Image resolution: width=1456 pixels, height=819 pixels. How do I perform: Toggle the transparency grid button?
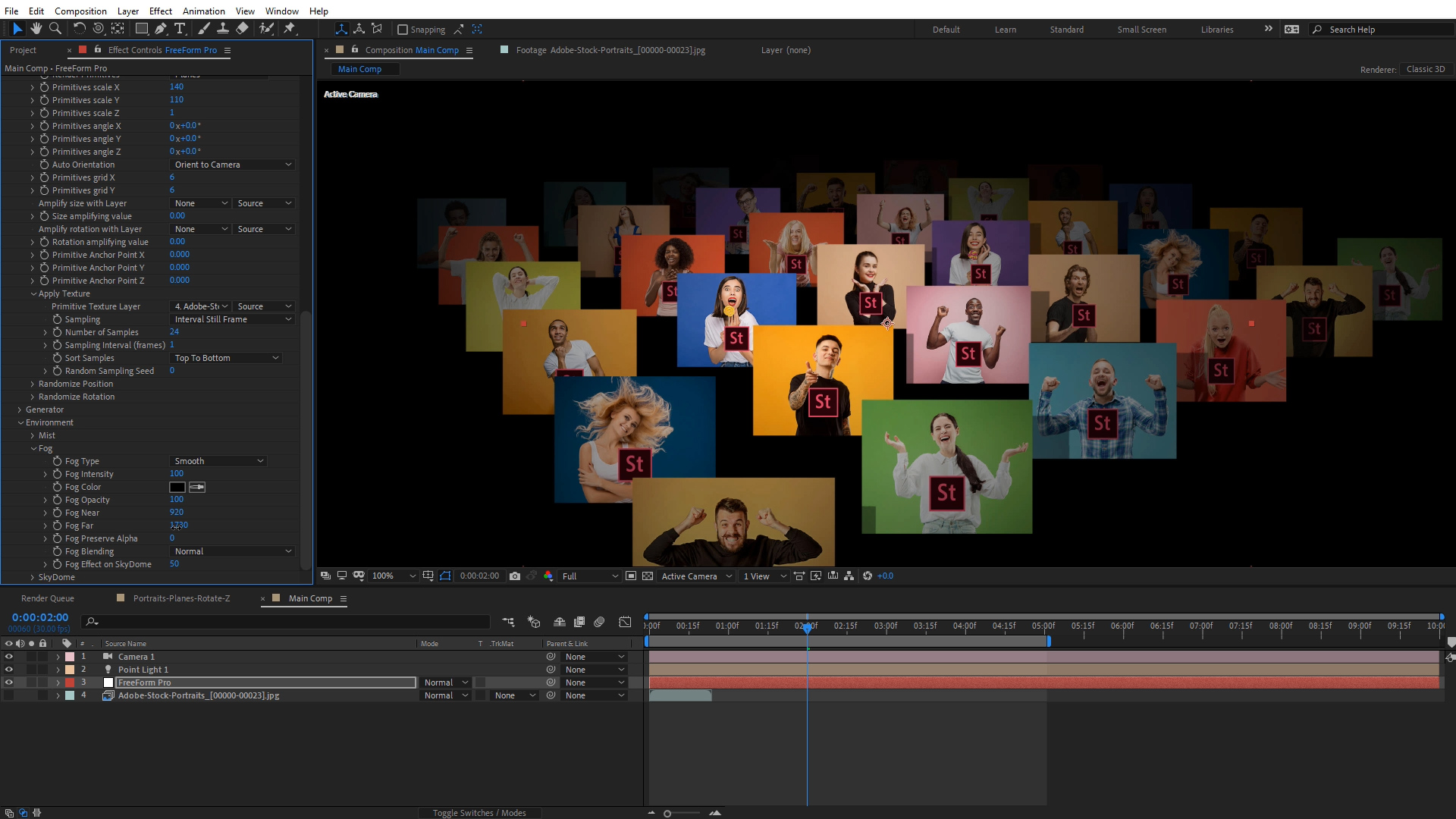pyautogui.click(x=648, y=576)
